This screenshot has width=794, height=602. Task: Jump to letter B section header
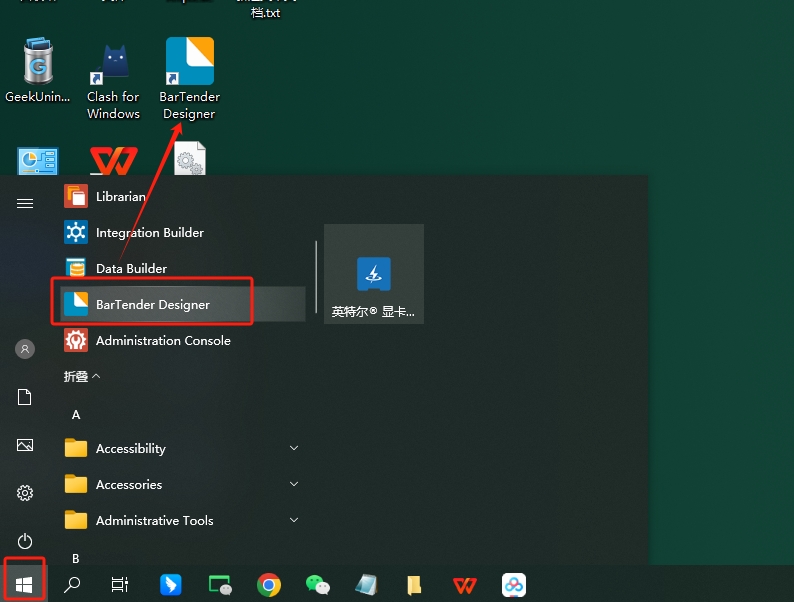pyautogui.click(x=75, y=558)
